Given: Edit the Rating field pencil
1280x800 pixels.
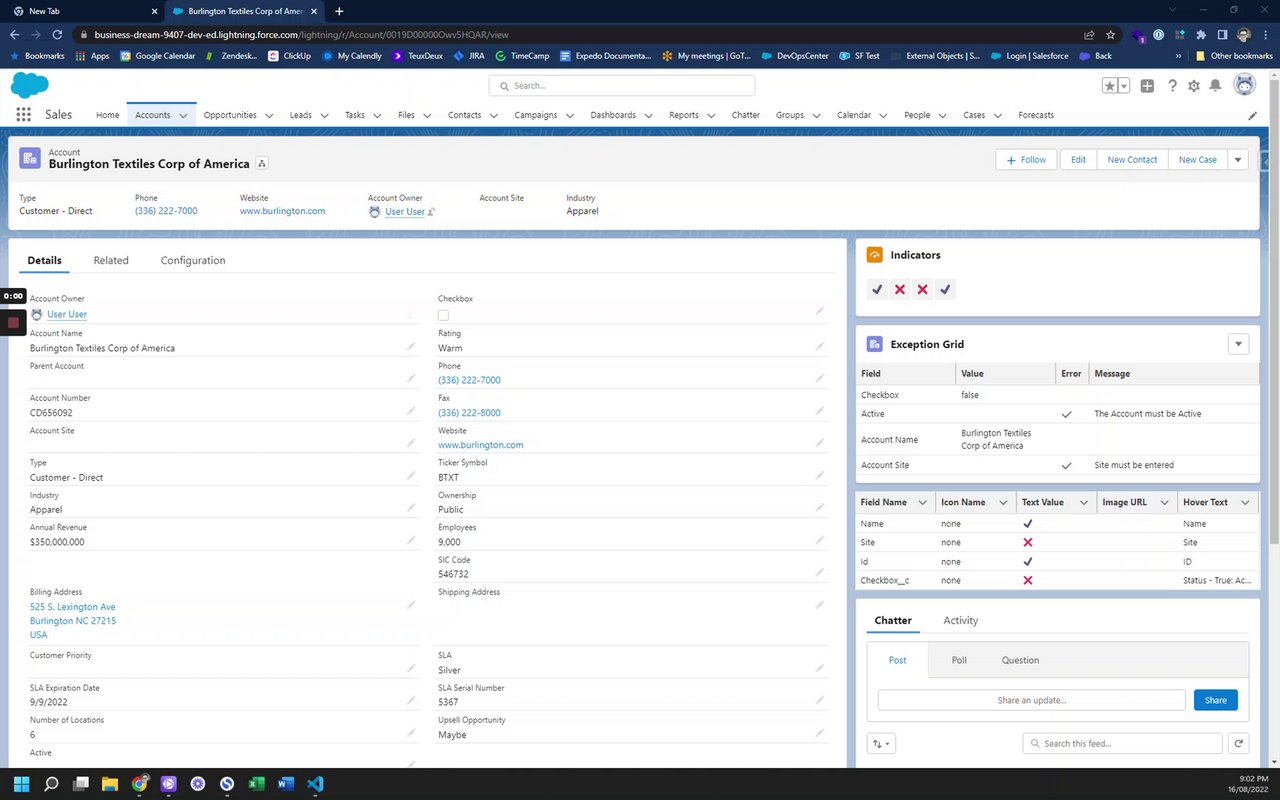Looking at the screenshot, I should coord(820,346).
